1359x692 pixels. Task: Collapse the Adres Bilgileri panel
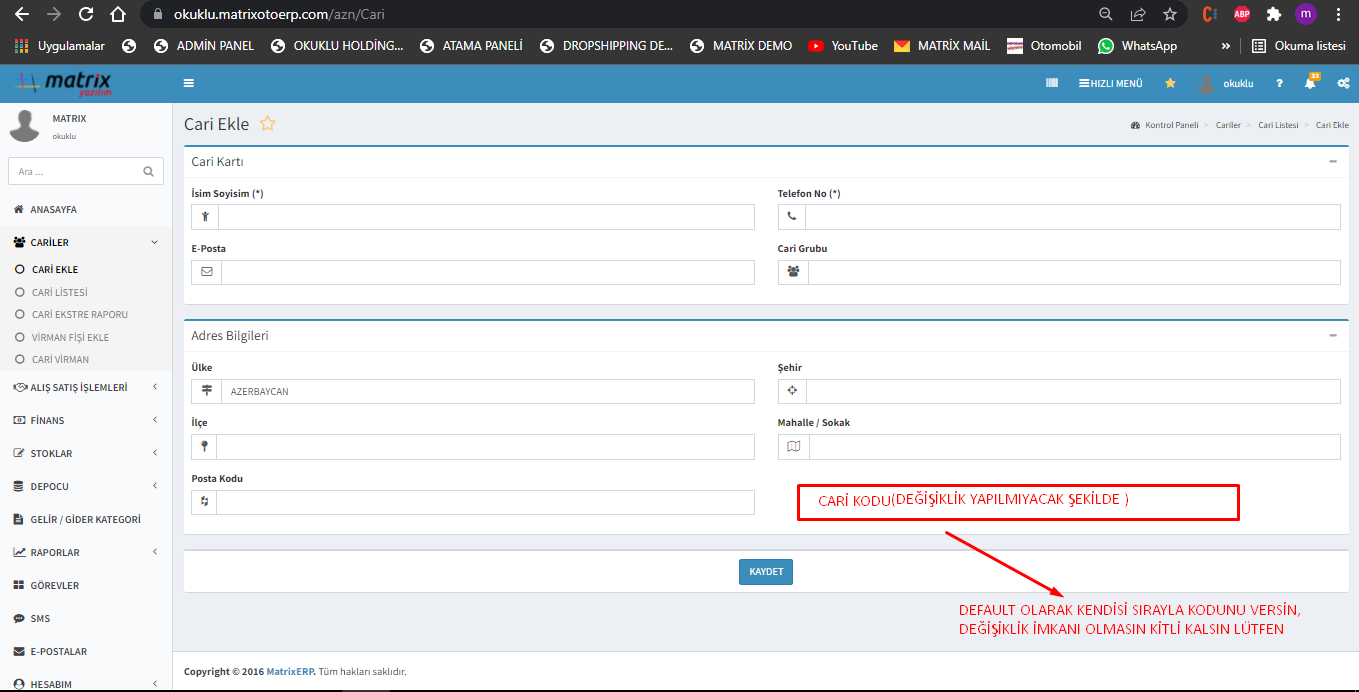point(1332,336)
